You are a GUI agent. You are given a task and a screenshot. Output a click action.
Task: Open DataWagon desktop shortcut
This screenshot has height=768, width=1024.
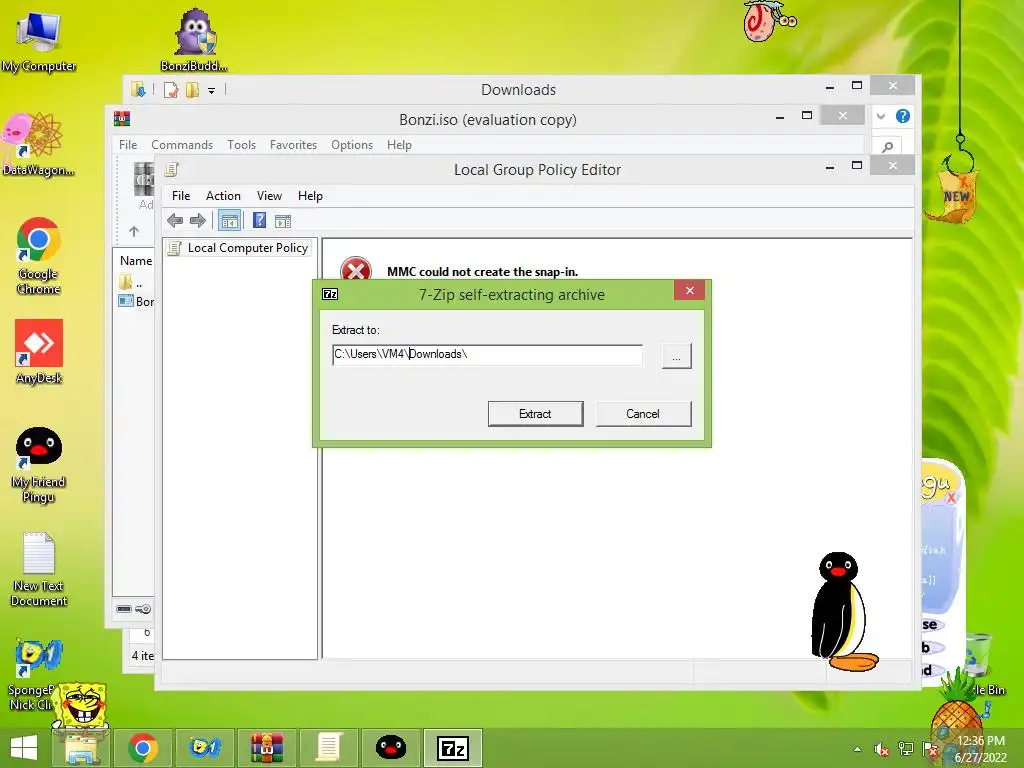pos(38,144)
